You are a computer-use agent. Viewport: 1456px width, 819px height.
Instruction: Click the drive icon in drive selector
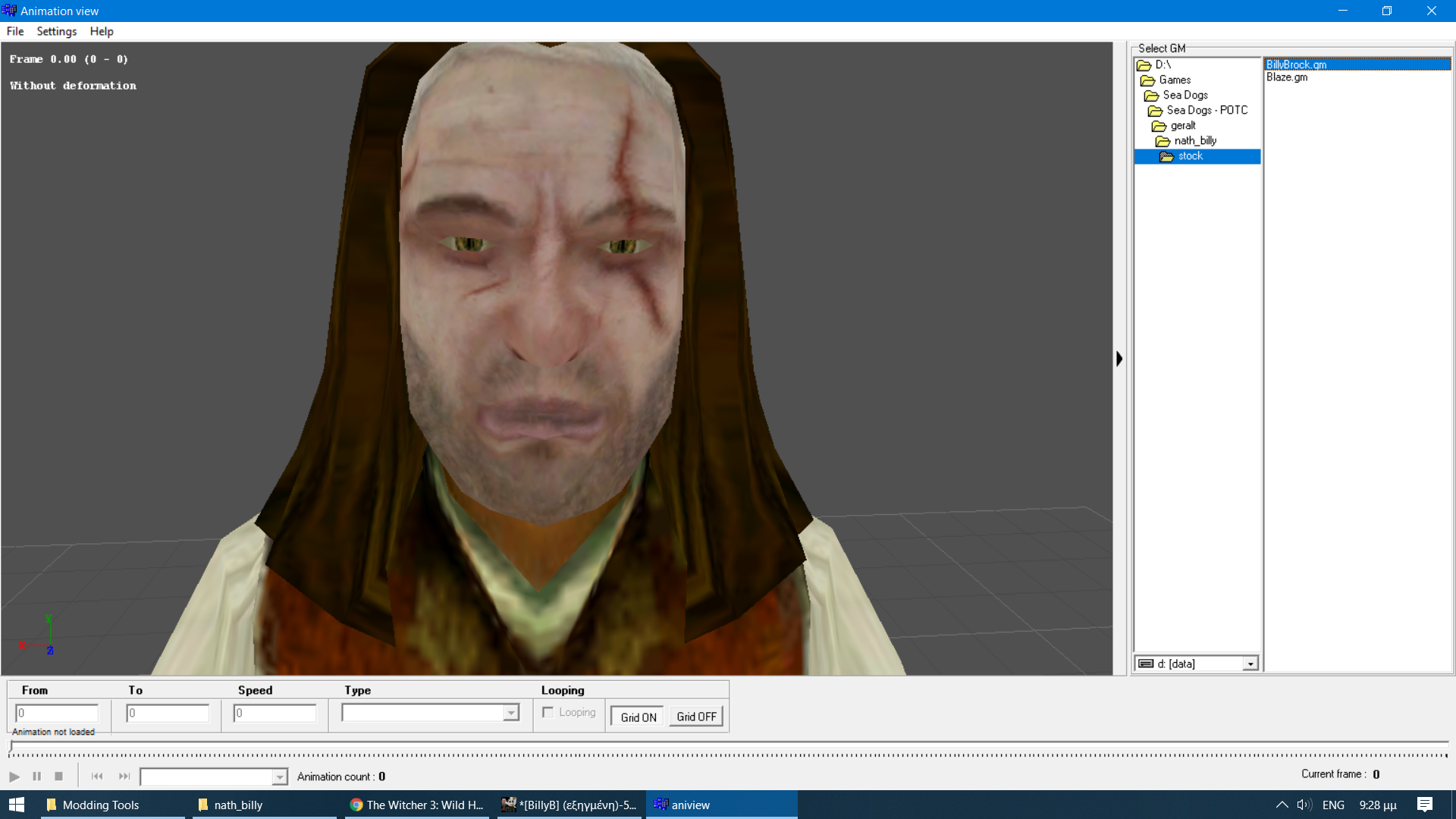1146,664
